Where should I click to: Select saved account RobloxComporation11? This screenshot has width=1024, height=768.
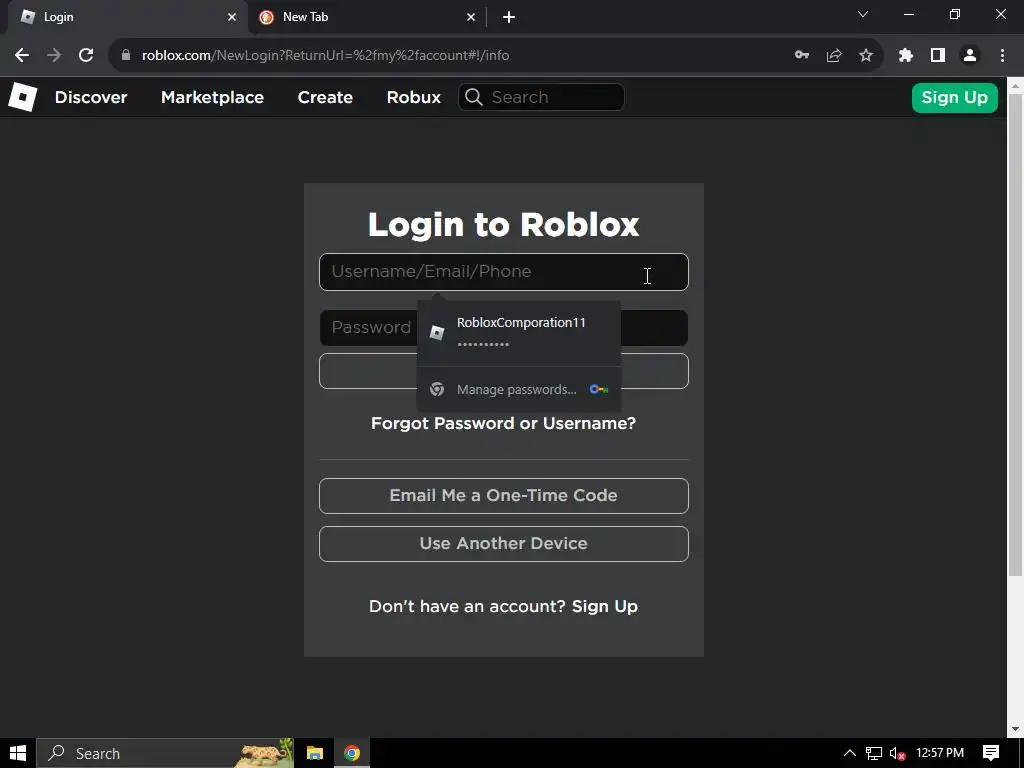(519, 332)
